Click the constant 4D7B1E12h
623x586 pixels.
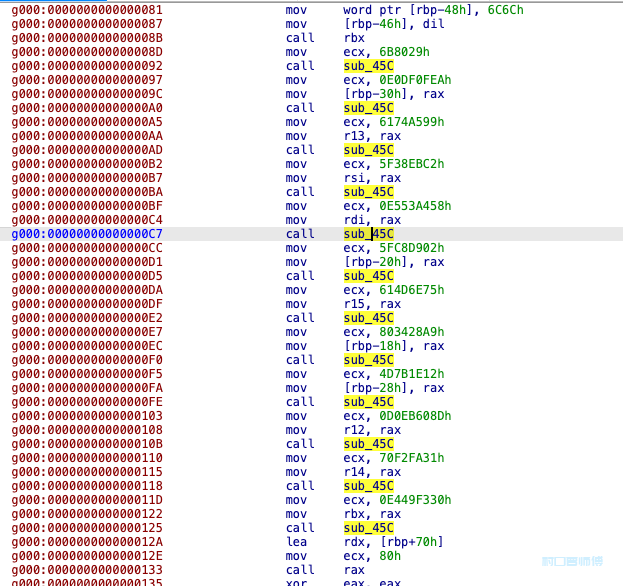(412, 374)
